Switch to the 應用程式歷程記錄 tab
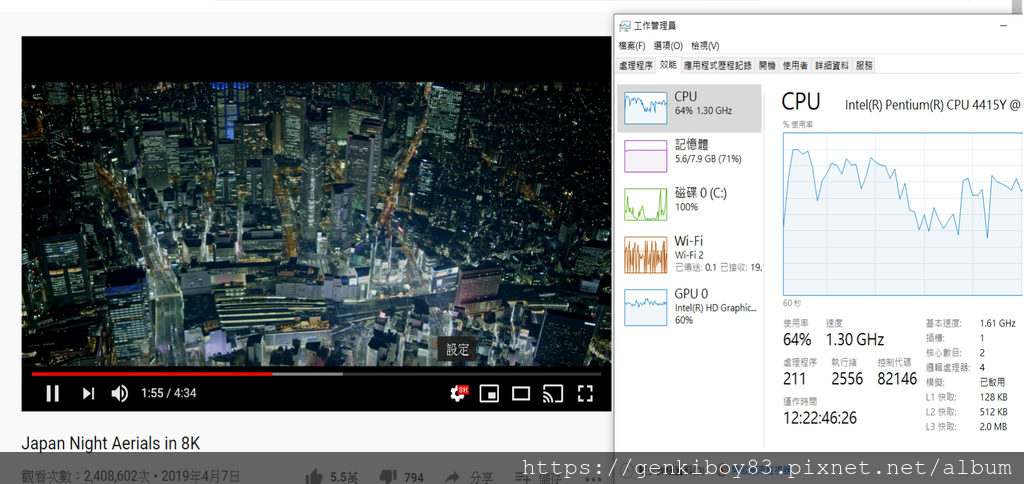This screenshot has width=1024, height=484. coord(718,65)
